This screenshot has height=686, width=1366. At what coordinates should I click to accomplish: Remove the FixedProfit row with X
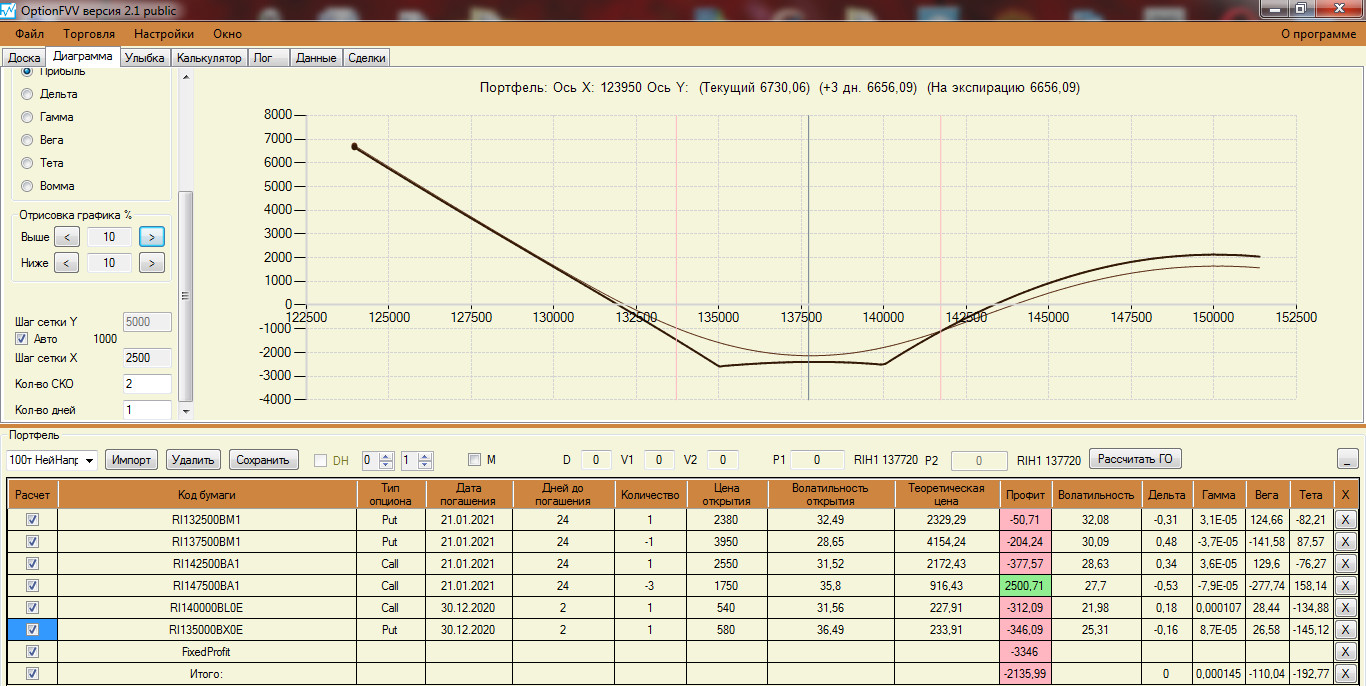(x=1345, y=652)
